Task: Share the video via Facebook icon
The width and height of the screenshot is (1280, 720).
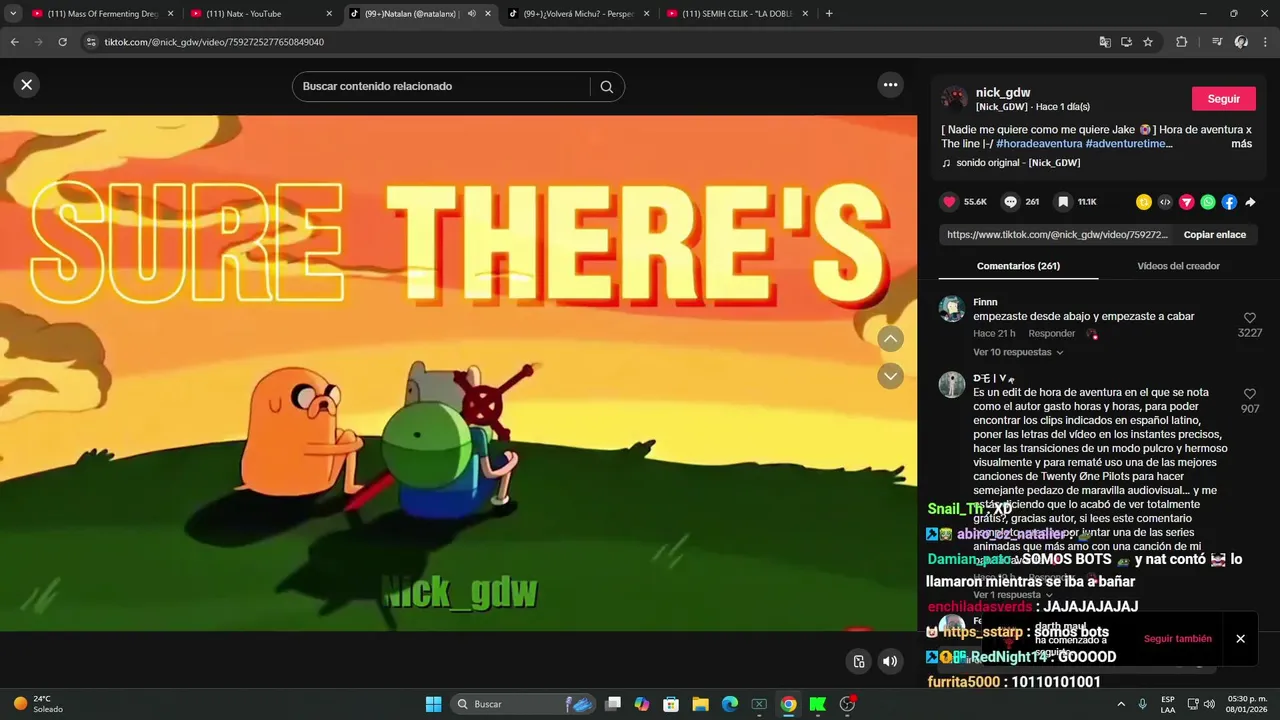Action: 1229,202
